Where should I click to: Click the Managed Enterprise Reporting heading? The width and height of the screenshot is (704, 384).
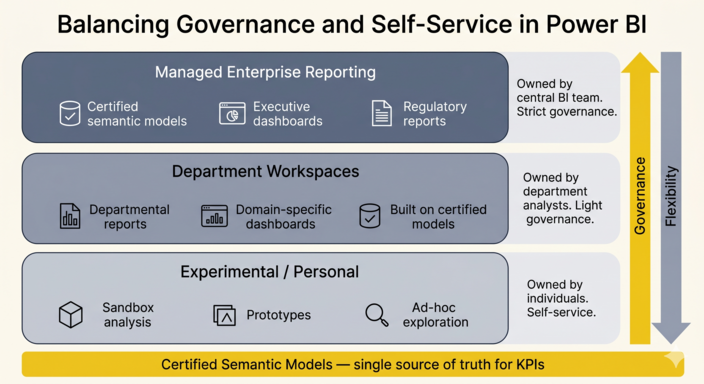pyautogui.click(x=265, y=72)
